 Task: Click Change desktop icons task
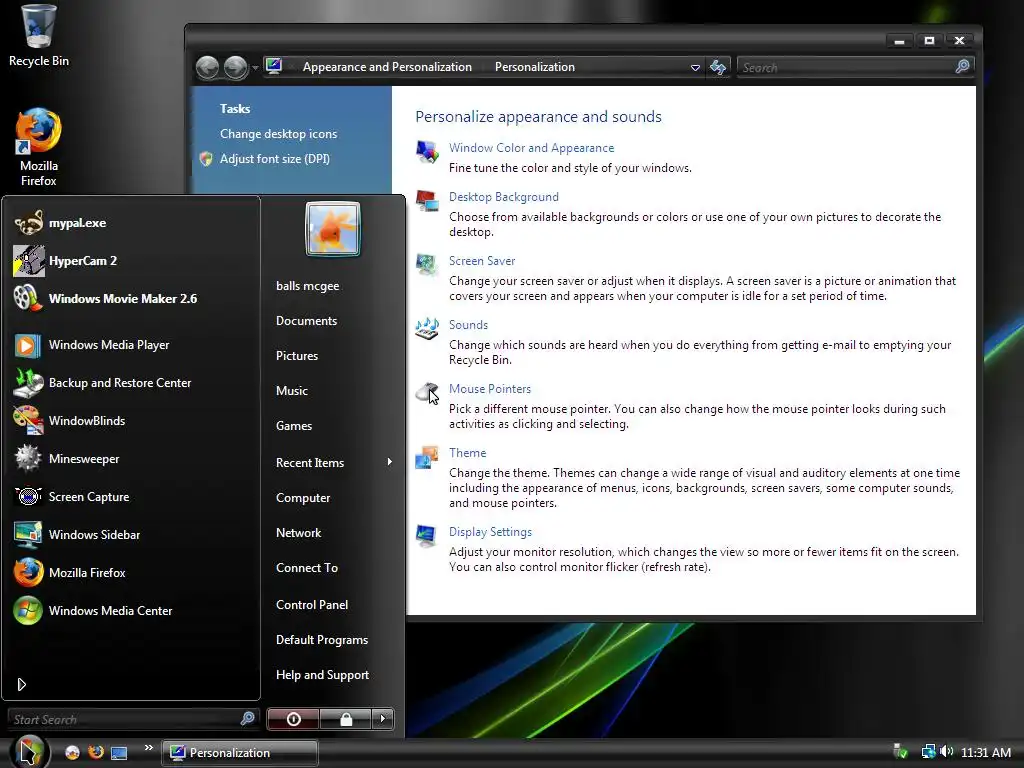coord(278,134)
